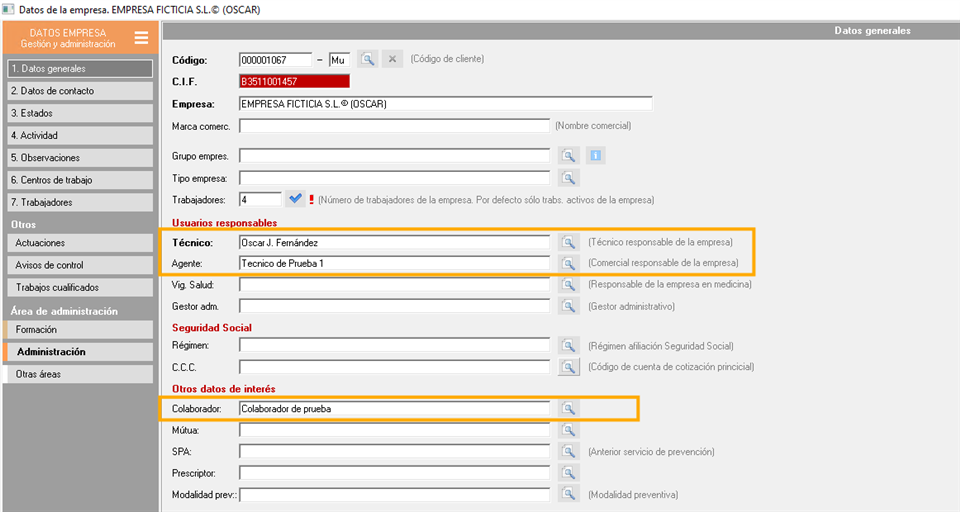Click the blue checkmark next to Trabajadores
This screenshot has width=960, height=512.
(x=294, y=199)
